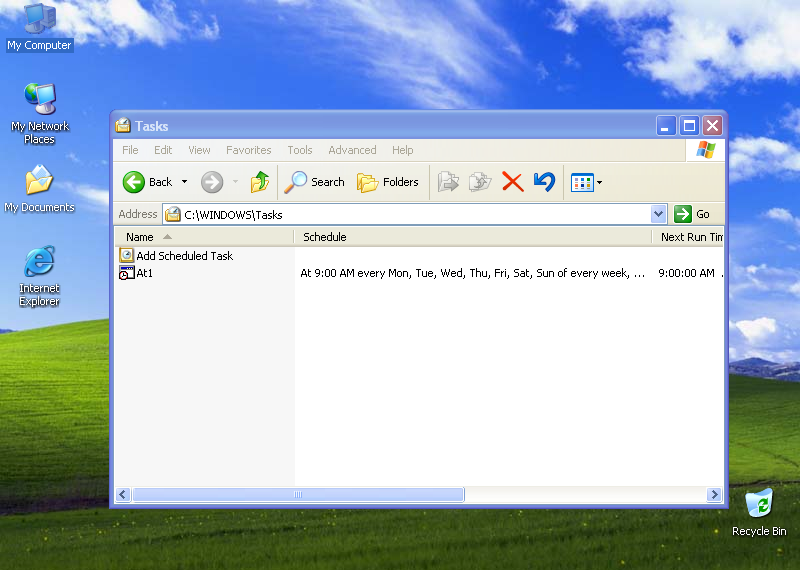Screen dimensions: 800x570
Task: Click the Copy To toolbar icon
Action: click(480, 182)
